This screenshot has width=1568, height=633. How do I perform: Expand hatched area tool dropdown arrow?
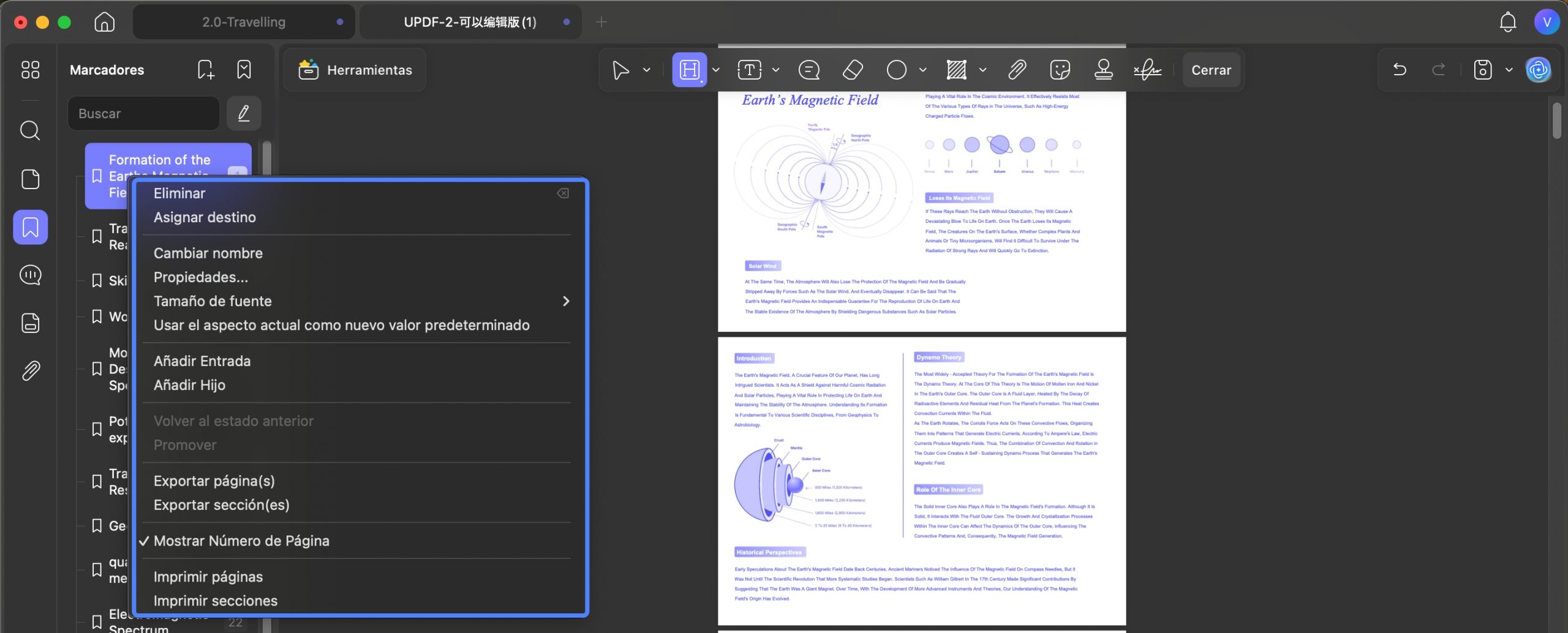982,70
